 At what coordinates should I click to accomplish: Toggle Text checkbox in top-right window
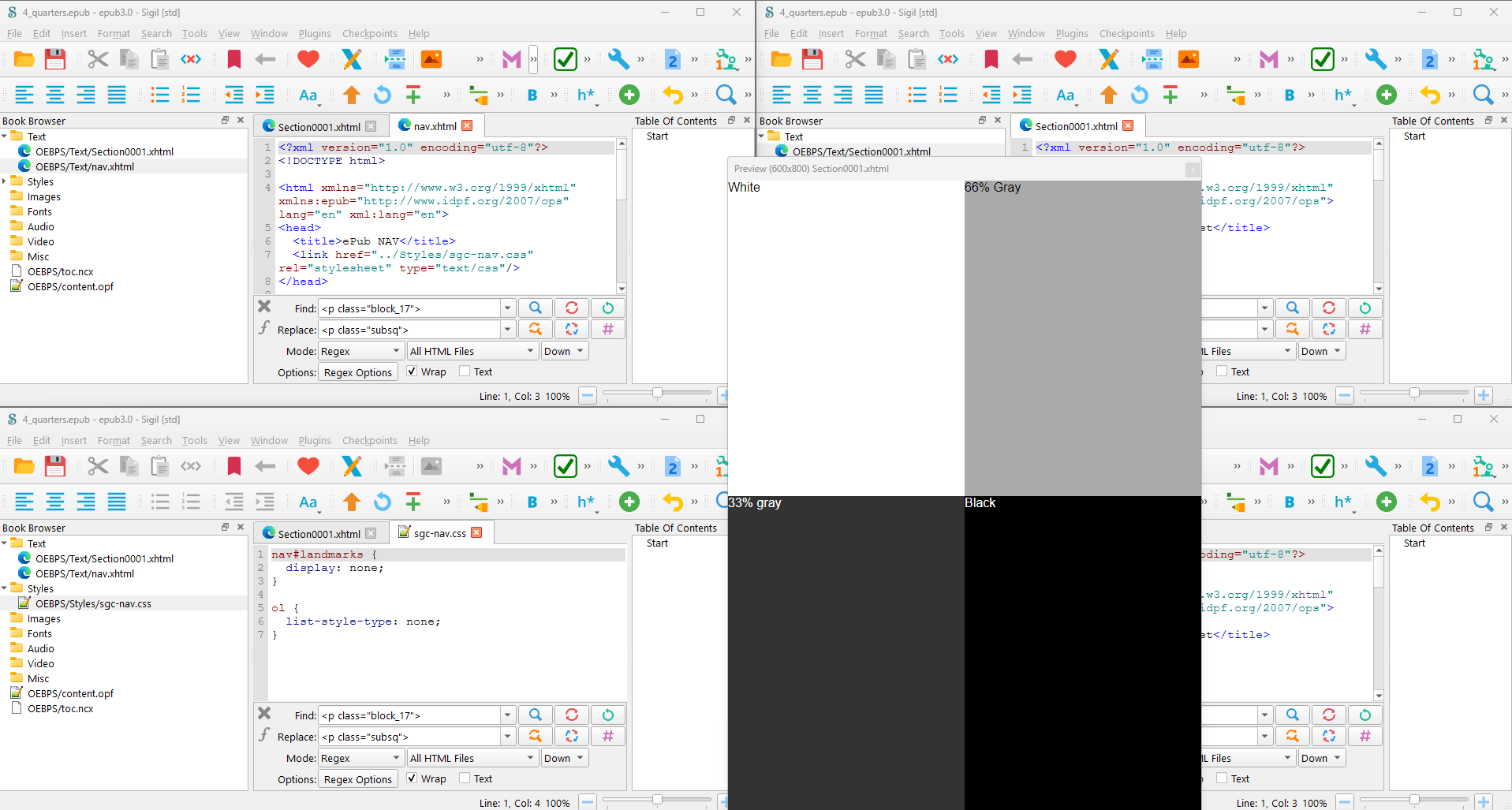[x=1222, y=371]
